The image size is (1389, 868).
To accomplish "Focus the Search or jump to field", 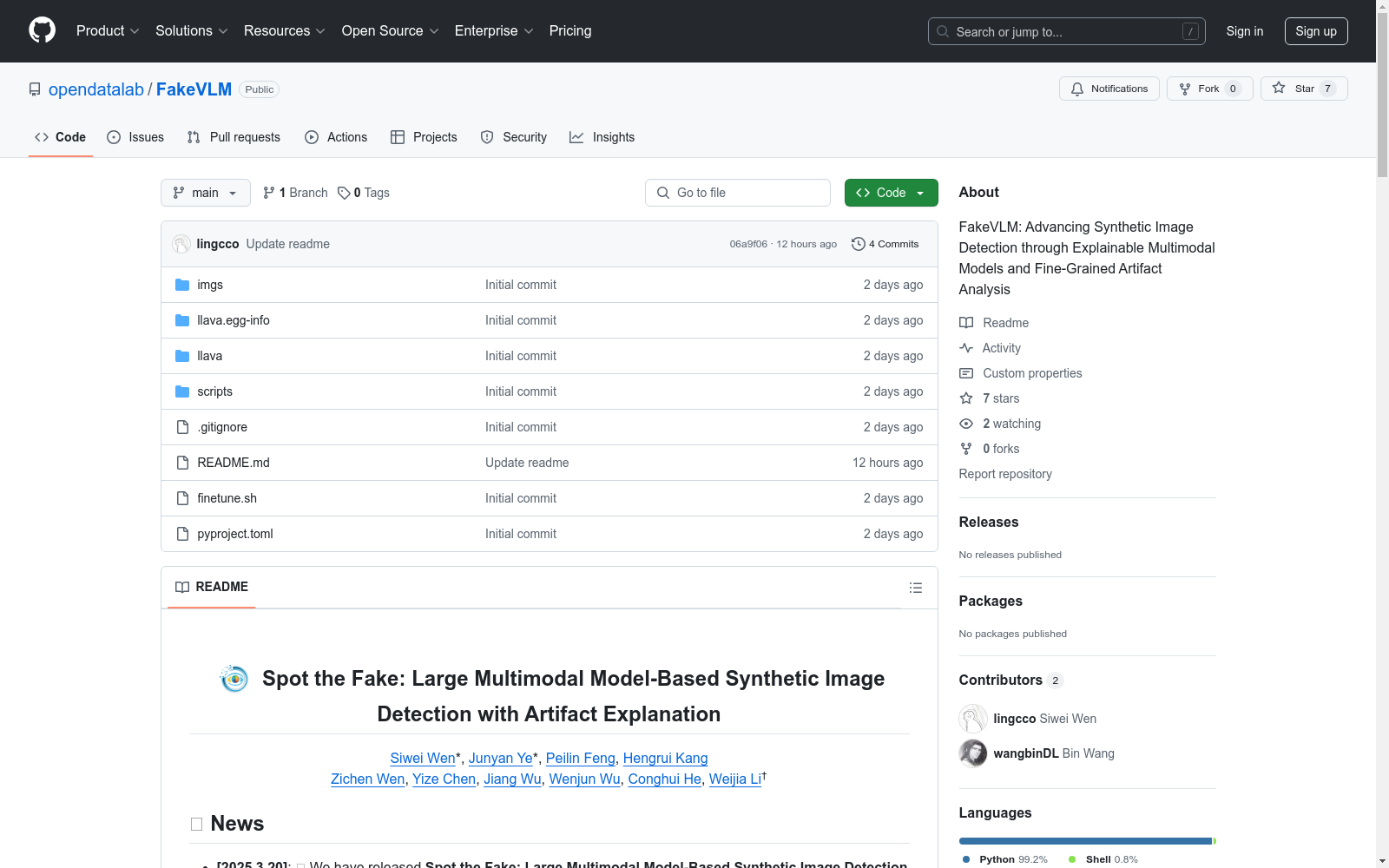I will pos(1067,31).
